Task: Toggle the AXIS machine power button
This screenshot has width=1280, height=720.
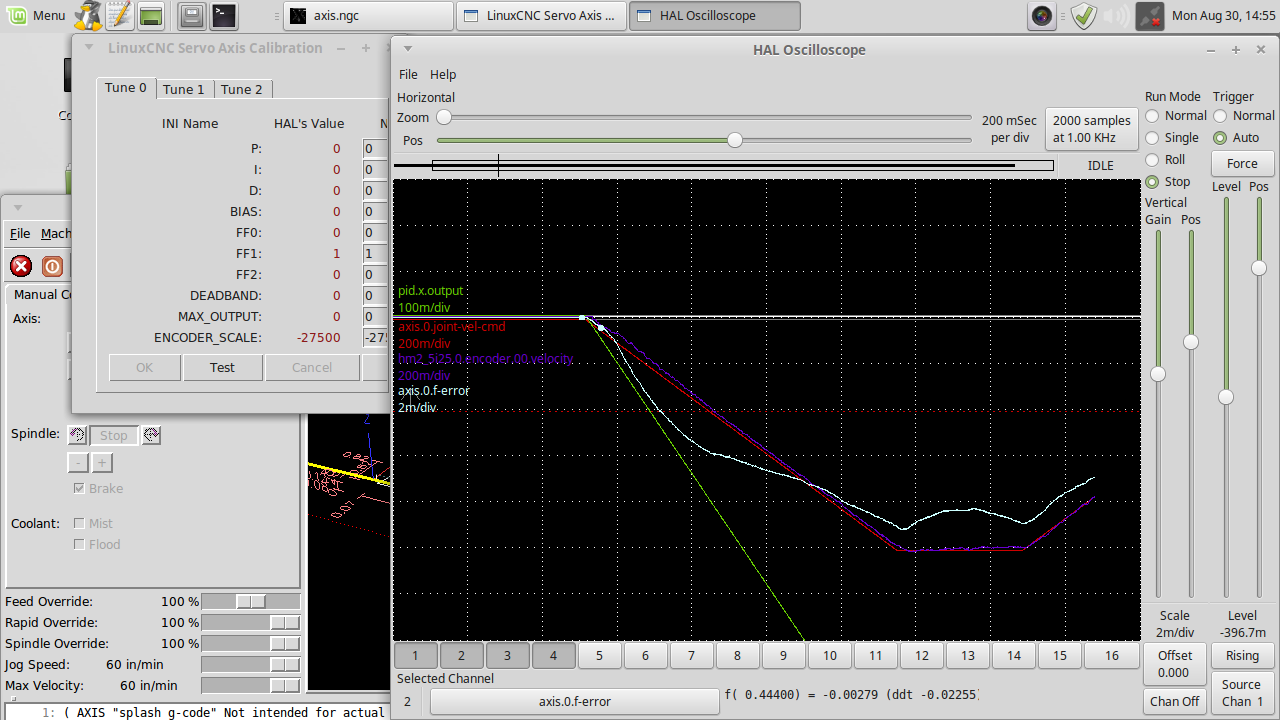Action: (52, 266)
